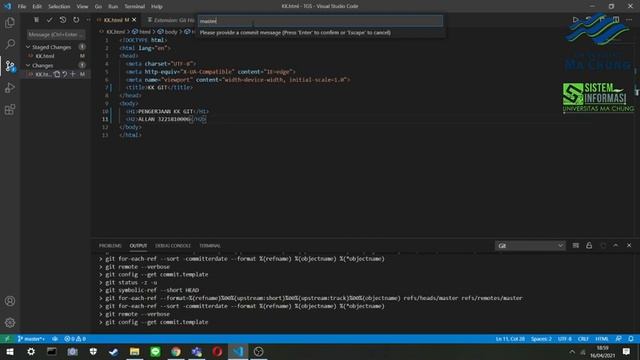Click the split editor icon

coord(616,20)
